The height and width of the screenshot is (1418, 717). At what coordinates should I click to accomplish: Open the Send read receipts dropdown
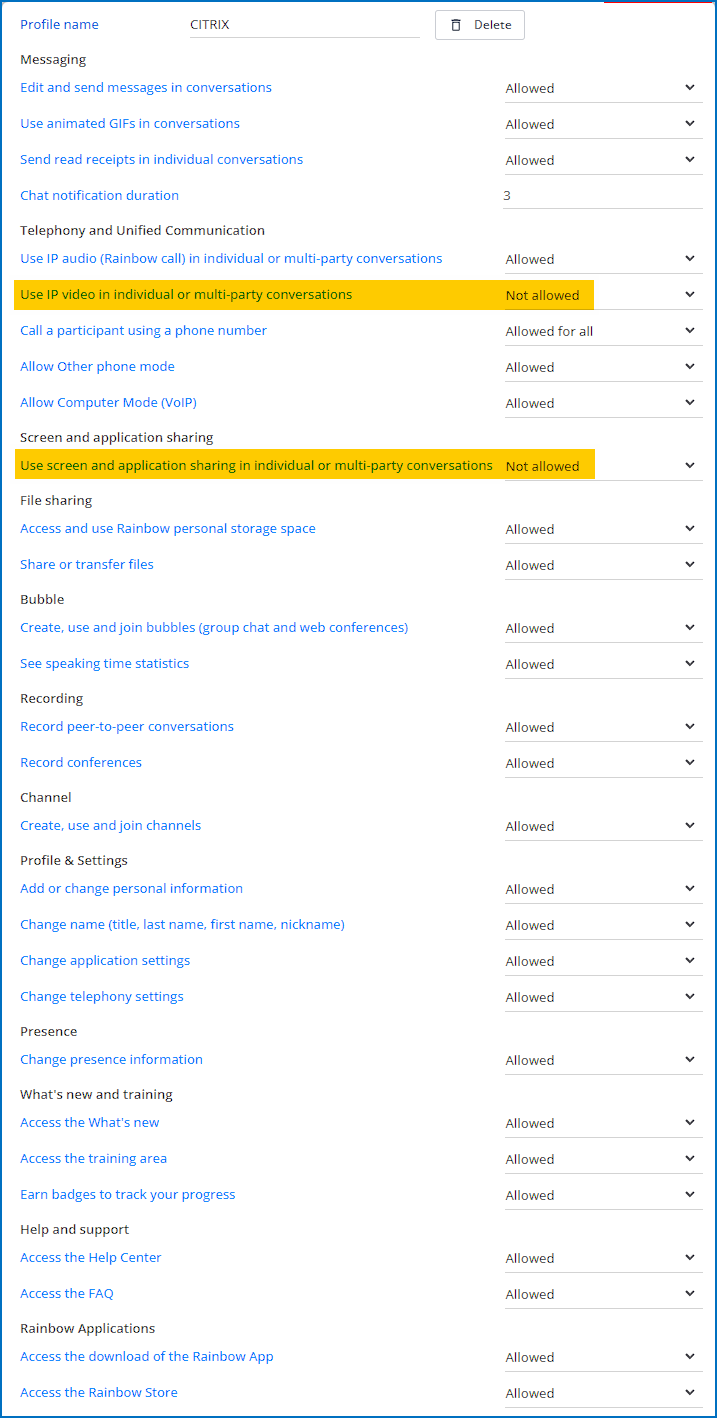click(602, 160)
